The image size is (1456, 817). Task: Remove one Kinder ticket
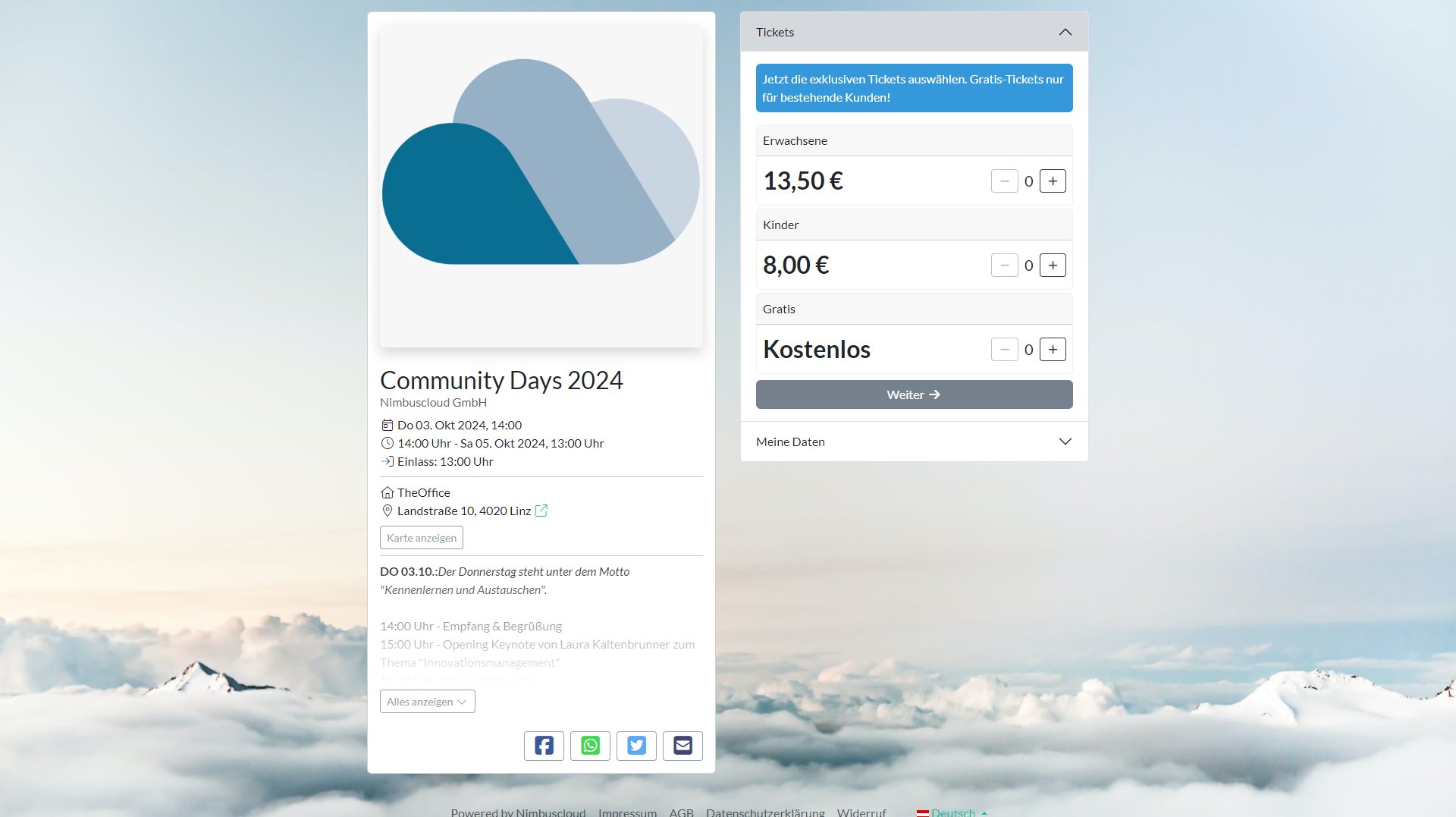[x=1004, y=266]
